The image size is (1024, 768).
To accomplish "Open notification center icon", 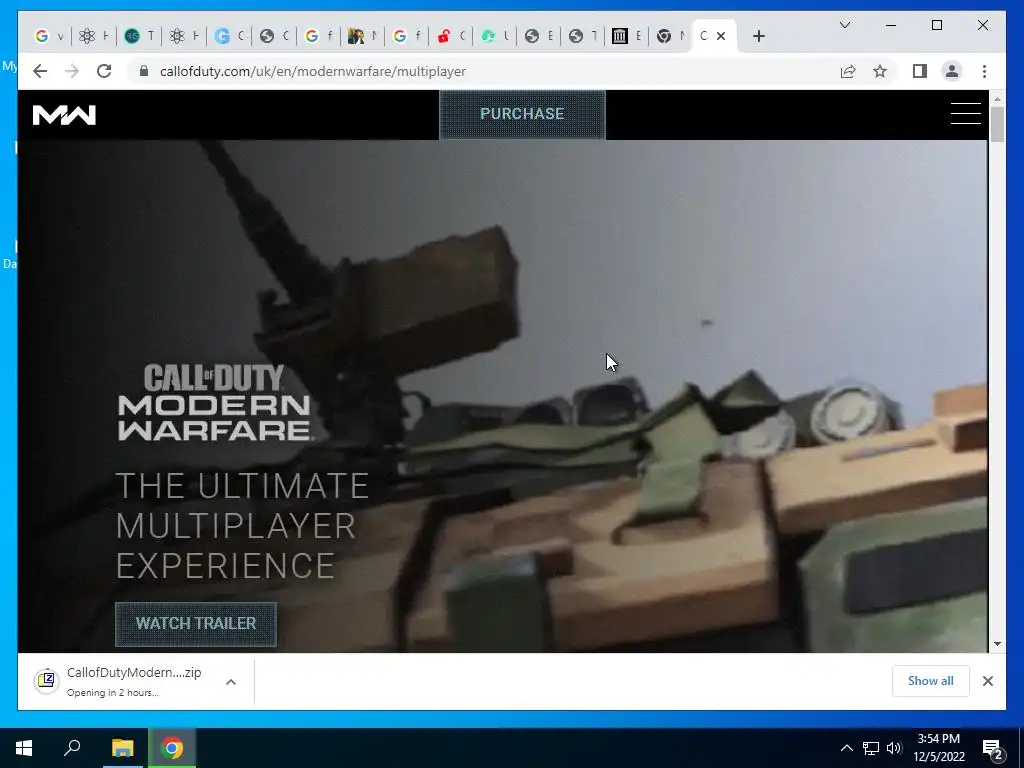I will click(993, 749).
